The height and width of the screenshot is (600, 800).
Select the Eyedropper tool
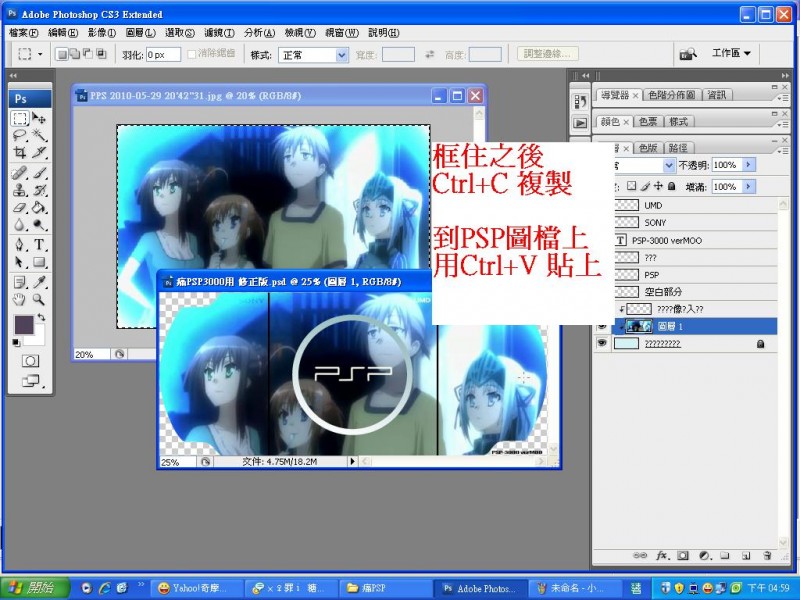pyautogui.click(x=39, y=282)
